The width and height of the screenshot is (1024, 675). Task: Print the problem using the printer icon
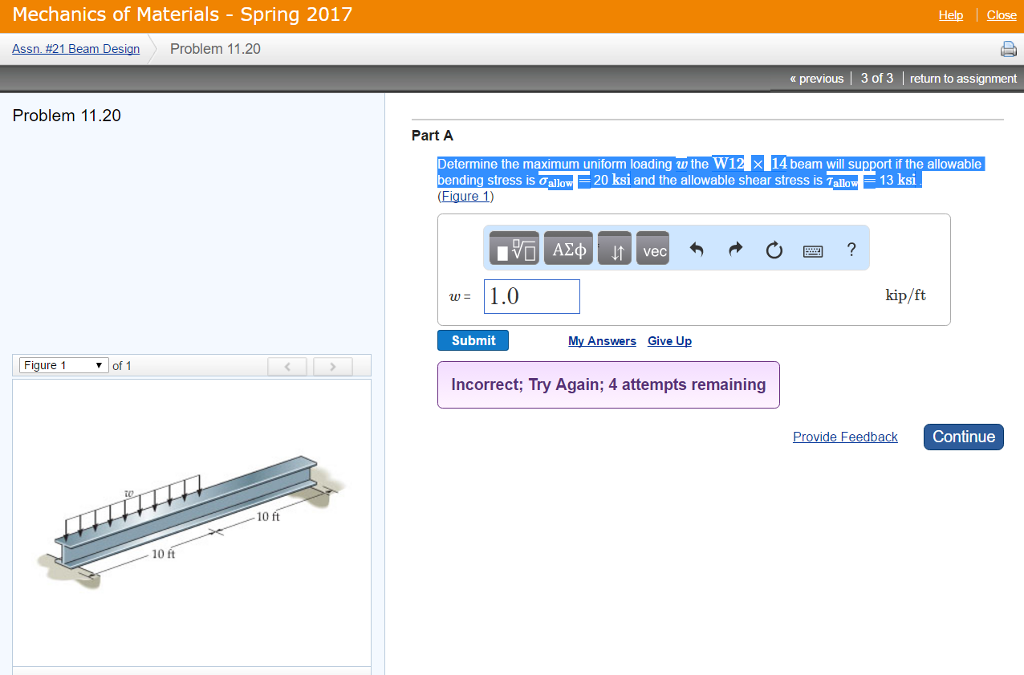[x=1008, y=48]
